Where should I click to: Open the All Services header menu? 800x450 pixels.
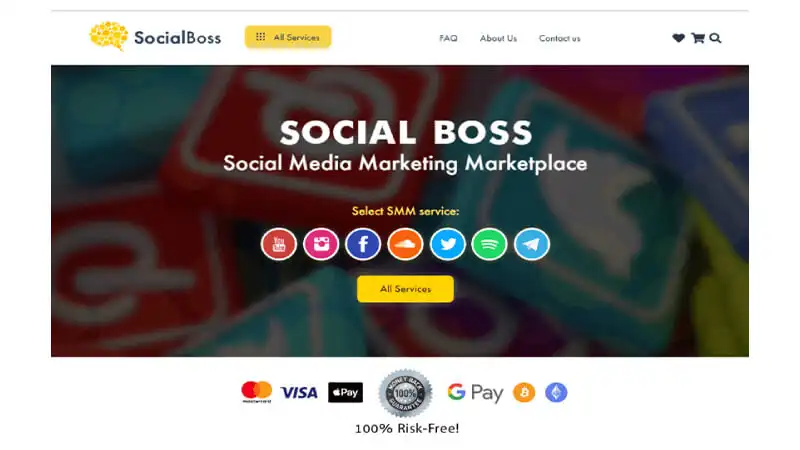point(288,37)
